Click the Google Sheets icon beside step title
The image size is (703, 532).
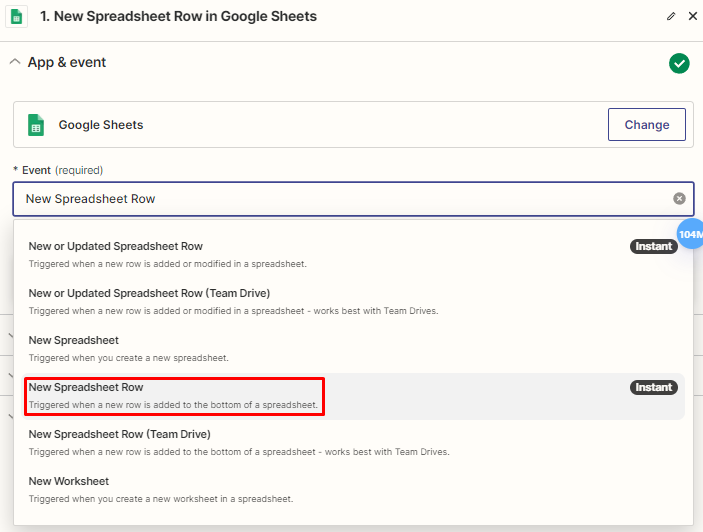coord(17,17)
